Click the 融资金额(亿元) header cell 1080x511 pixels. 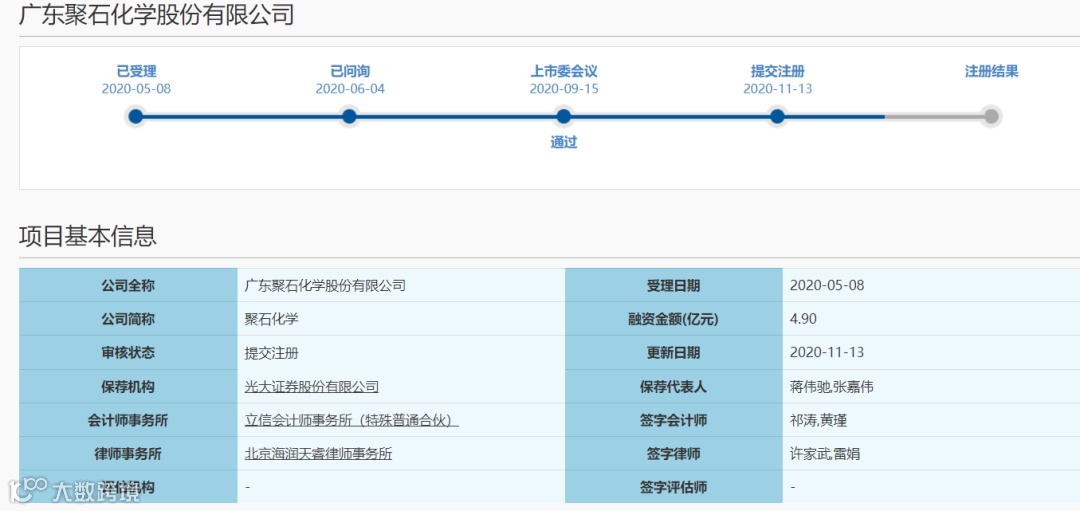[674, 319]
